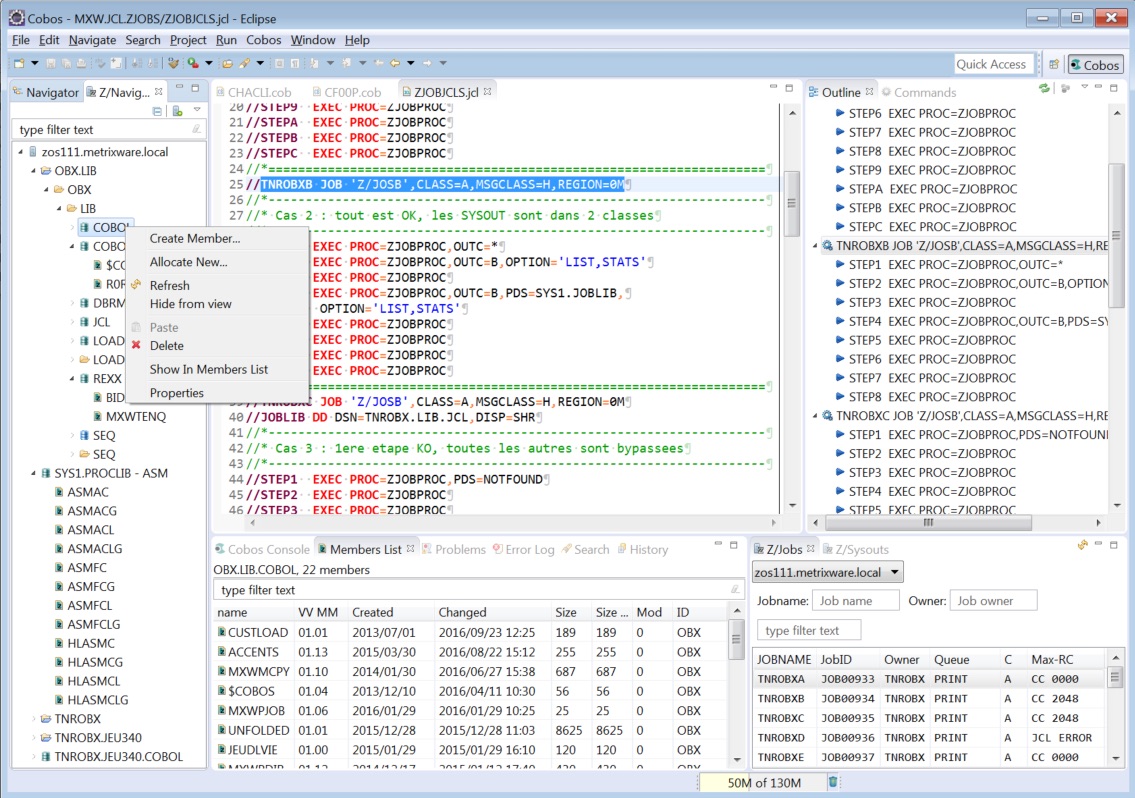Collapse the OBX.LIB tree node
Screen dimensions: 1135x798
(x=33, y=171)
